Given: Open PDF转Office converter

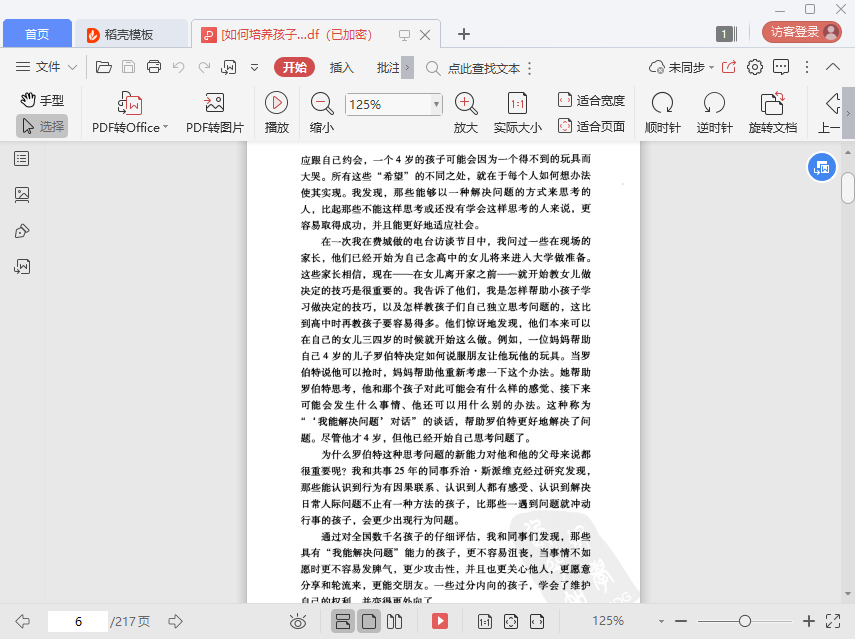Looking at the screenshot, I should [x=129, y=113].
